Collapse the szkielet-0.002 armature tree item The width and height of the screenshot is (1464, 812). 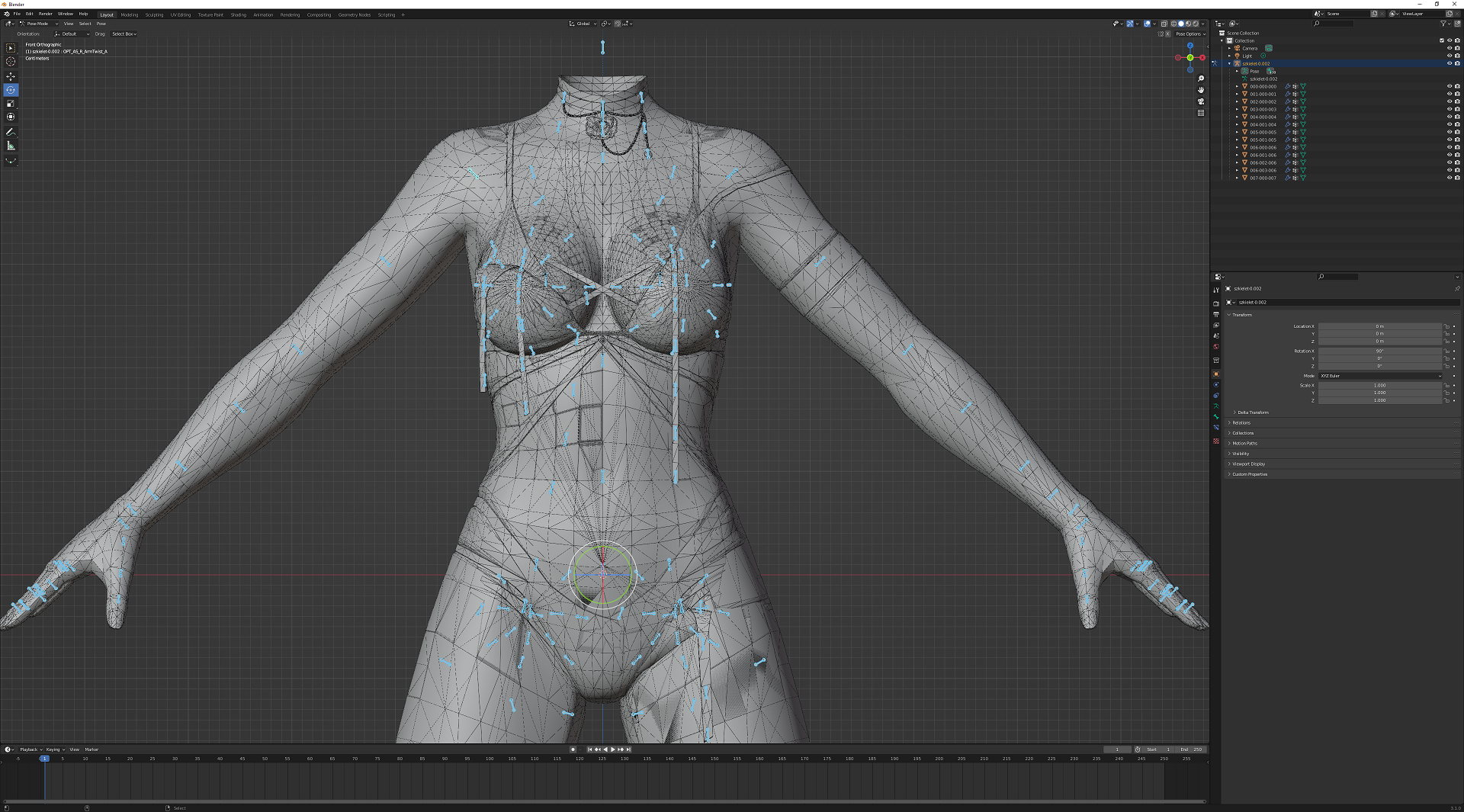point(1229,63)
